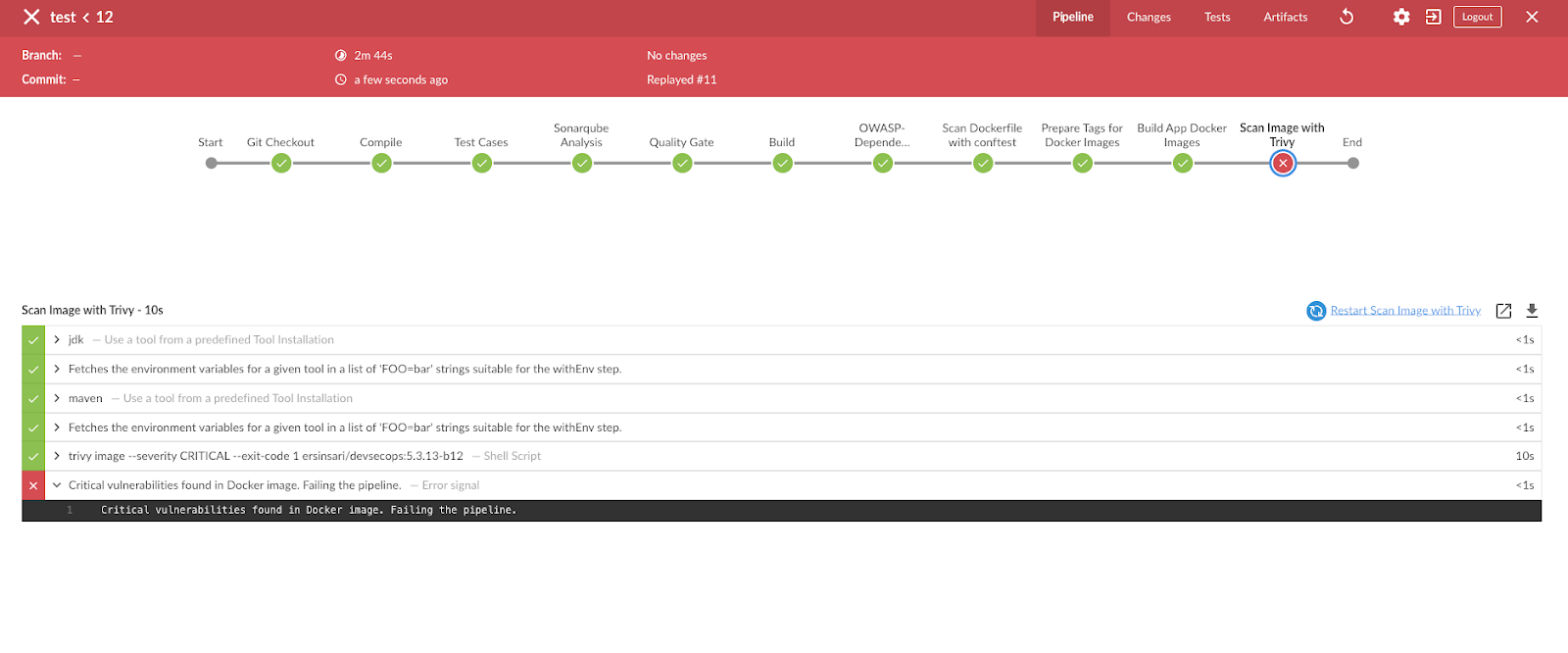The image size is (1568, 653).
Task: Click the go to classic view icon
Action: tap(1433, 17)
